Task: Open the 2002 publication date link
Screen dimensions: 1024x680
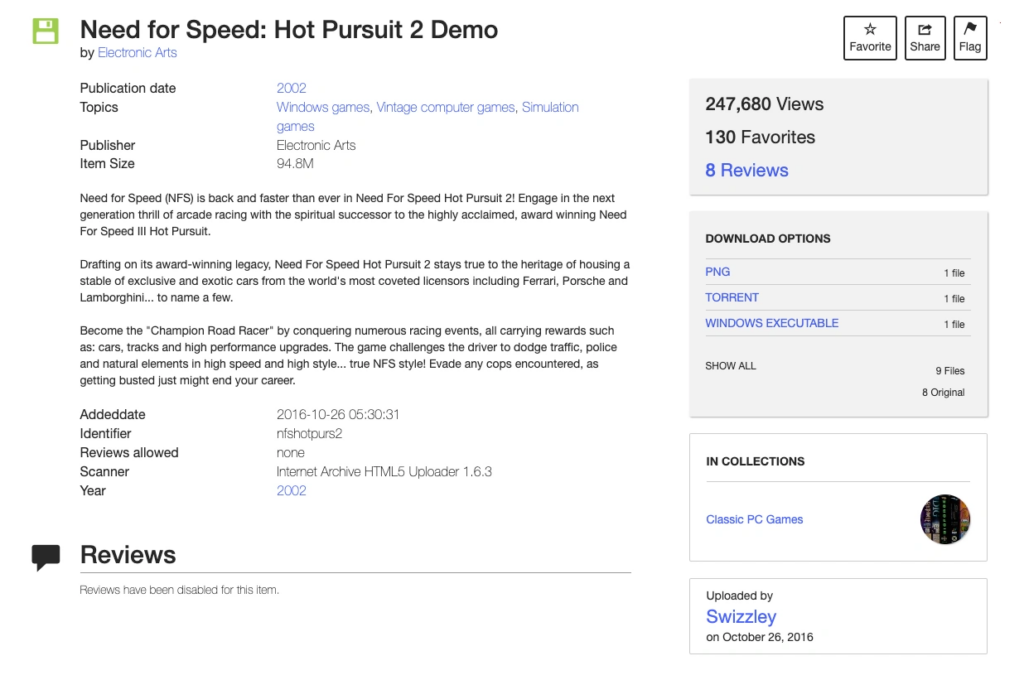Action: (x=291, y=88)
